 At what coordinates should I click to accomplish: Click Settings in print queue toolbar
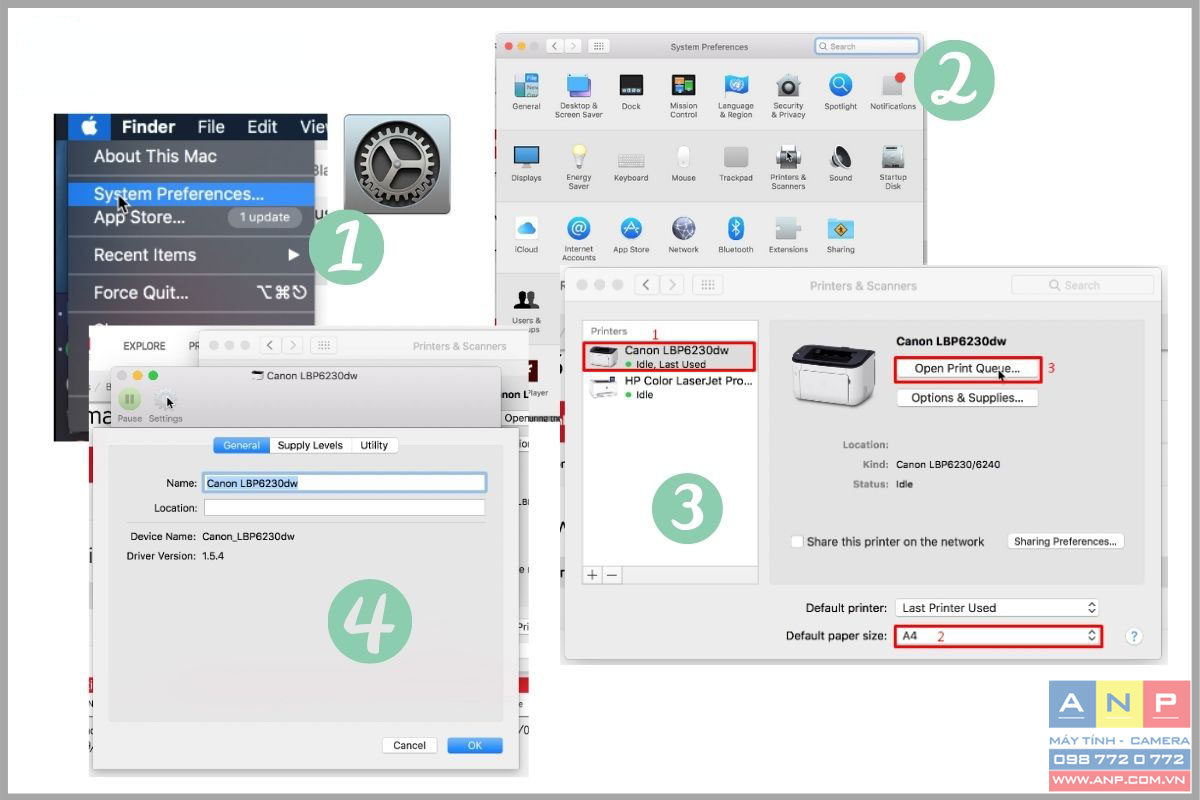point(165,406)
